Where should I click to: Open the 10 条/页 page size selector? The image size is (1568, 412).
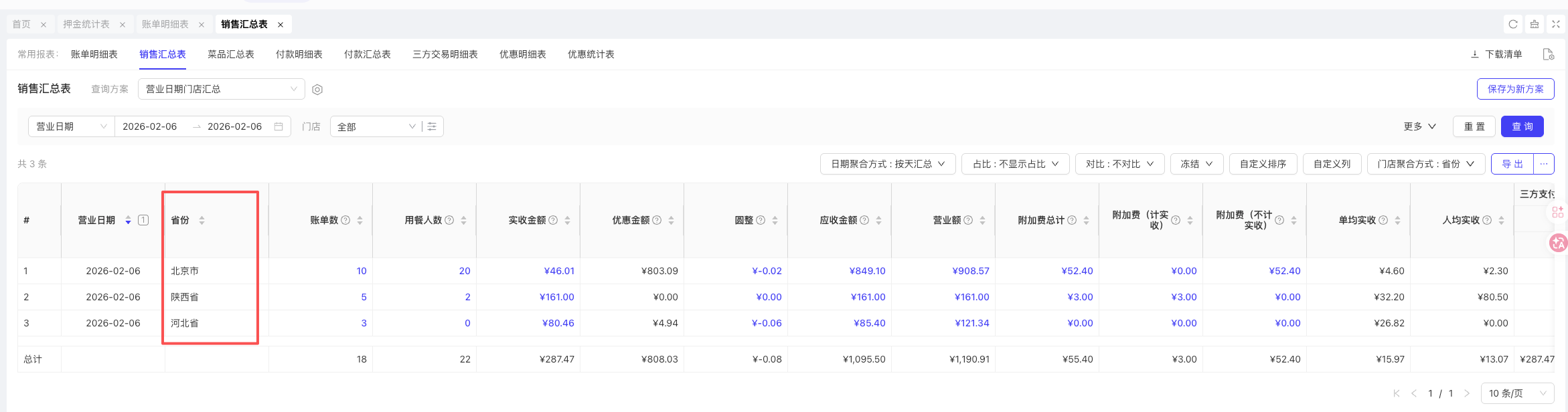tap(1517, 393)
